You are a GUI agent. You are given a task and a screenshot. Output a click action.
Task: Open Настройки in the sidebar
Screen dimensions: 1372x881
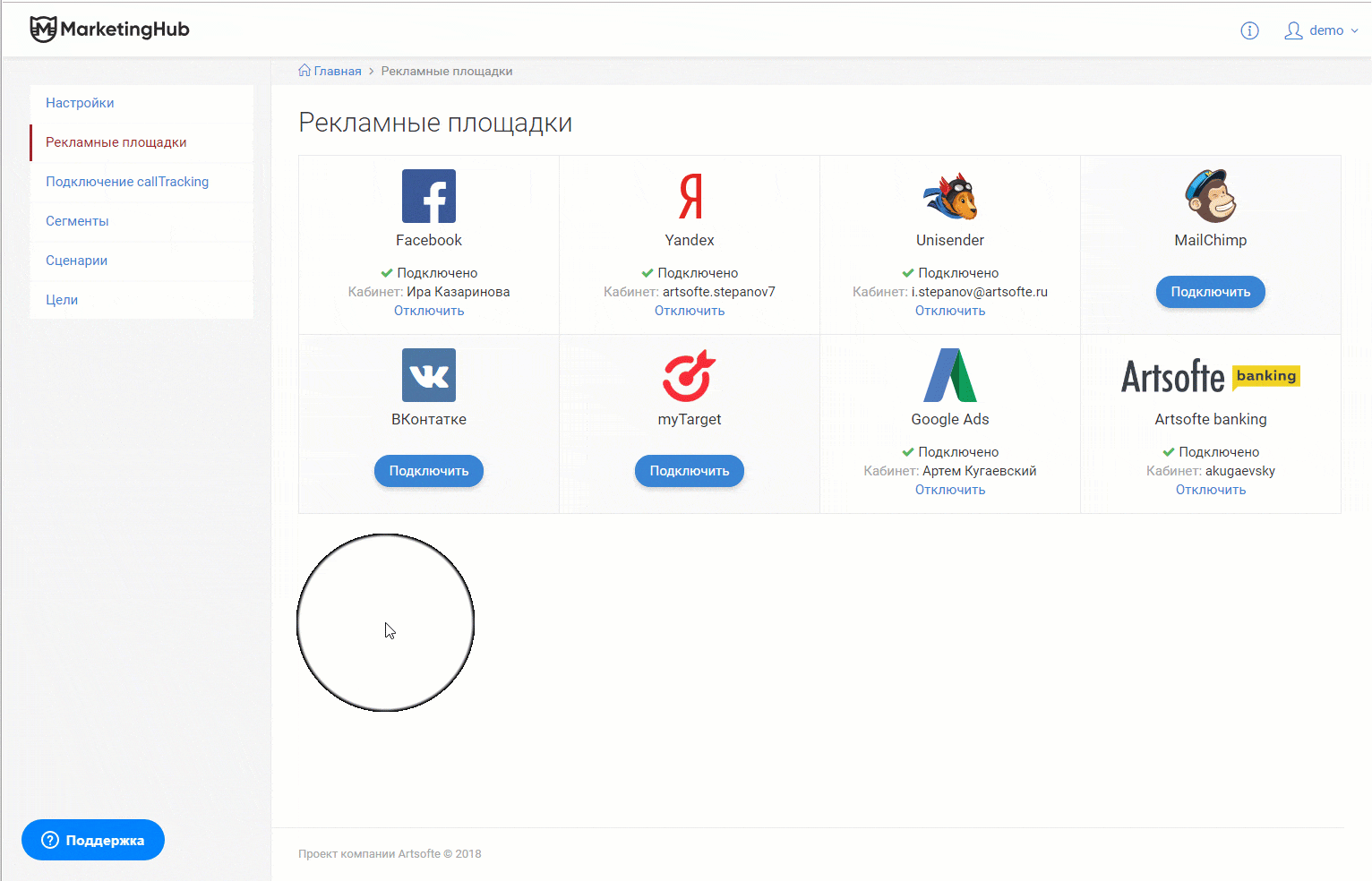pos(141,103)
